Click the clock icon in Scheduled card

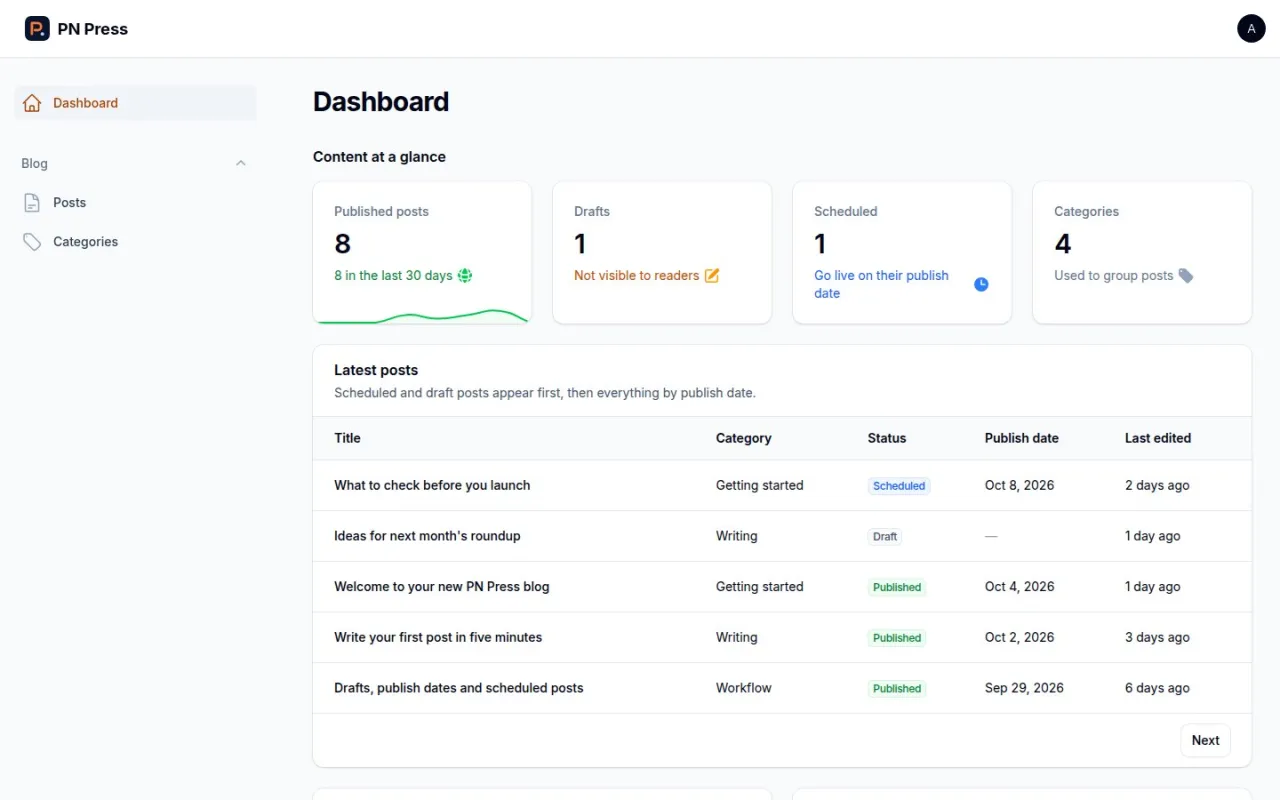(981, 284)
